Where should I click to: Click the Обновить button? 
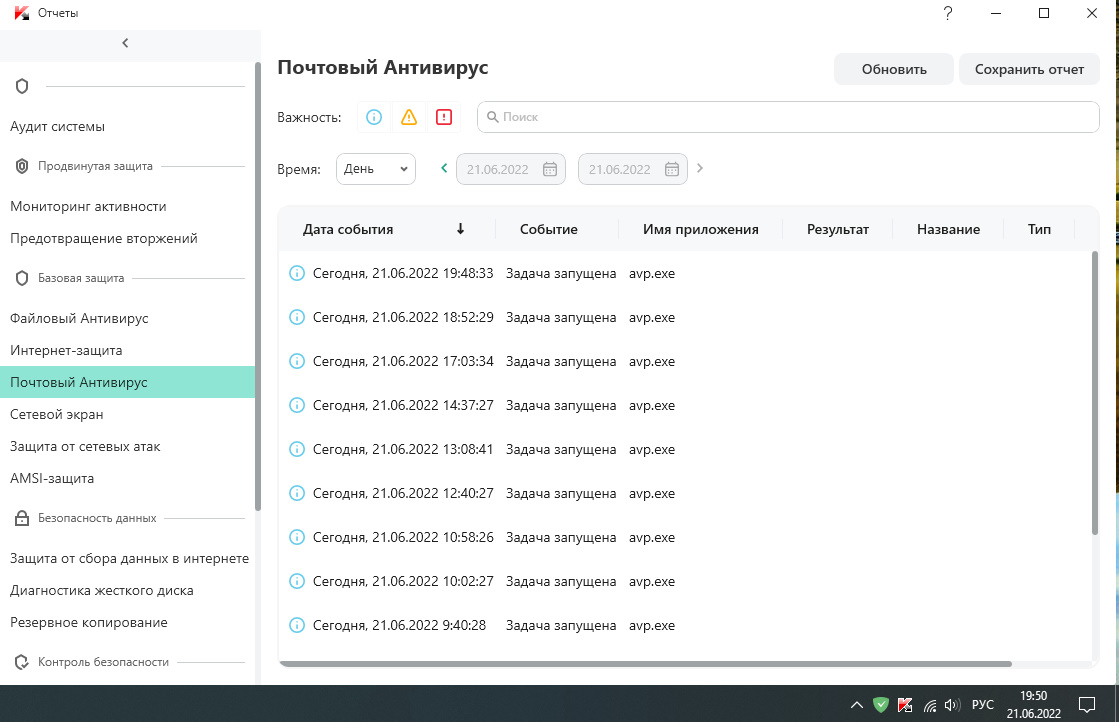coord(893,69)
